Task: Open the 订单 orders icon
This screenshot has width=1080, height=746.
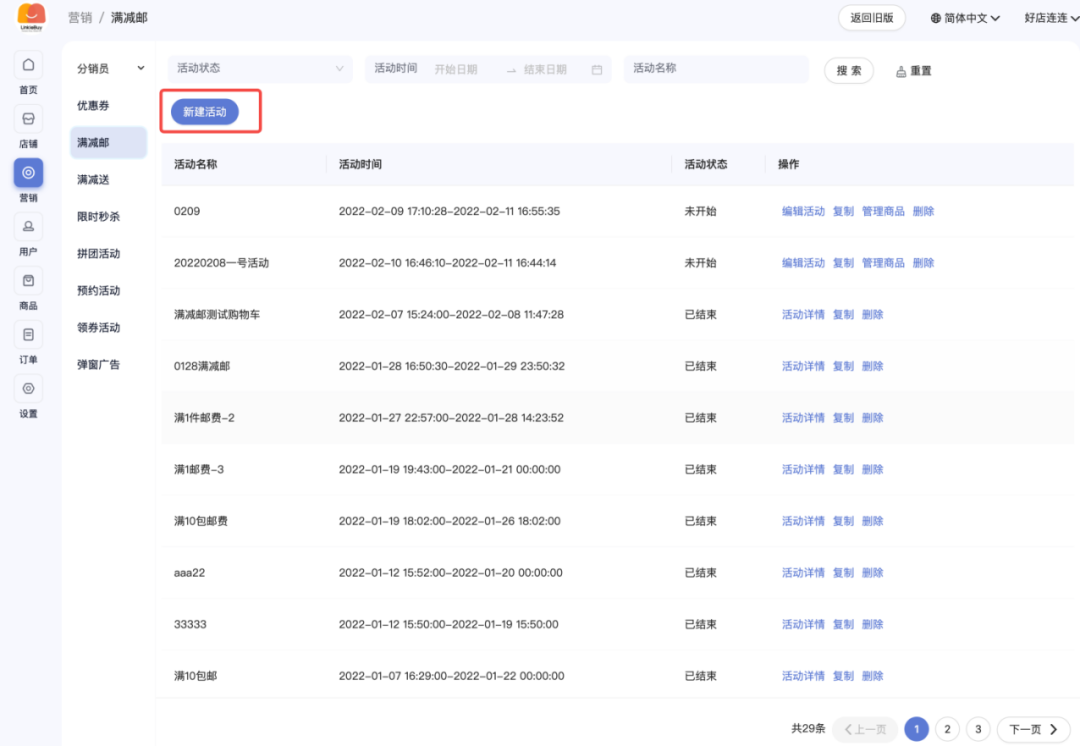Action: point(28,335)
